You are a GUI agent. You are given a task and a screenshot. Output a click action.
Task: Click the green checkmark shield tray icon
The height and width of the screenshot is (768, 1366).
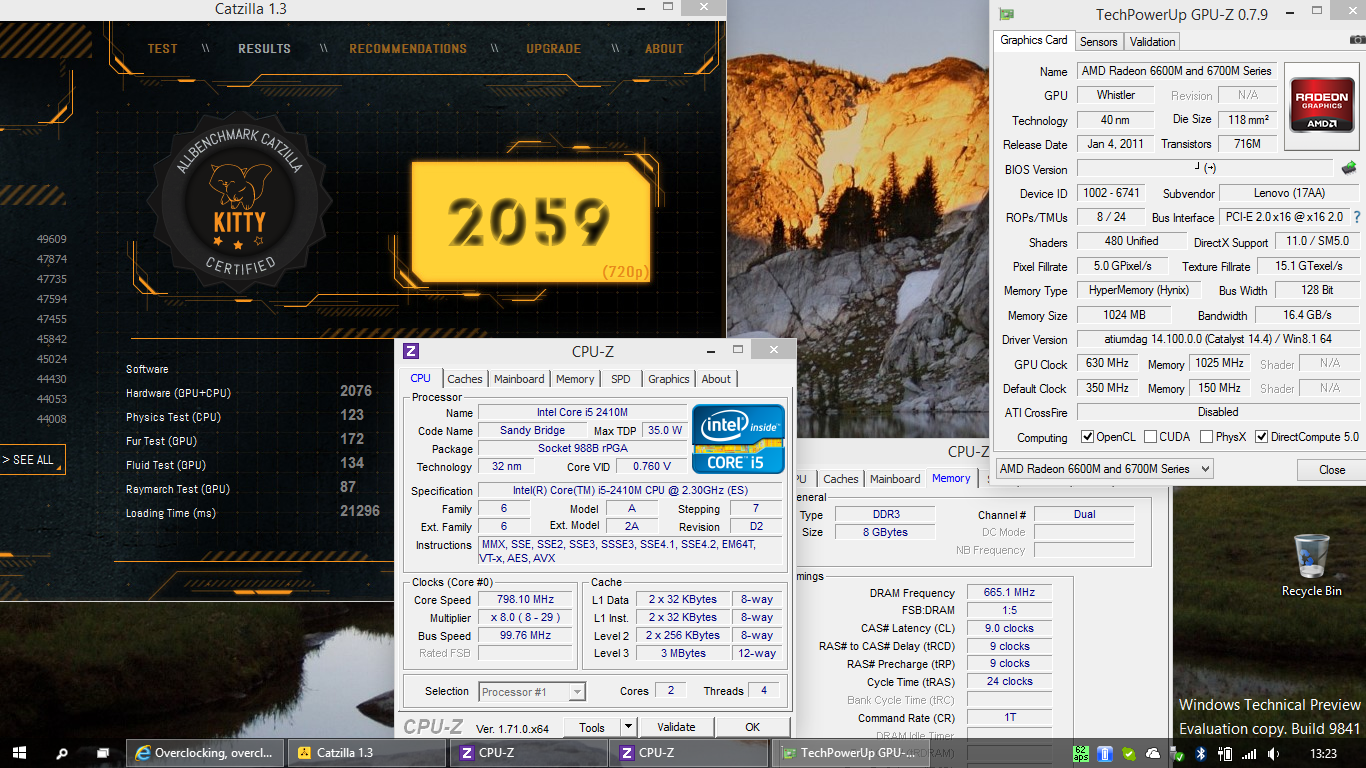point(1130,753)
